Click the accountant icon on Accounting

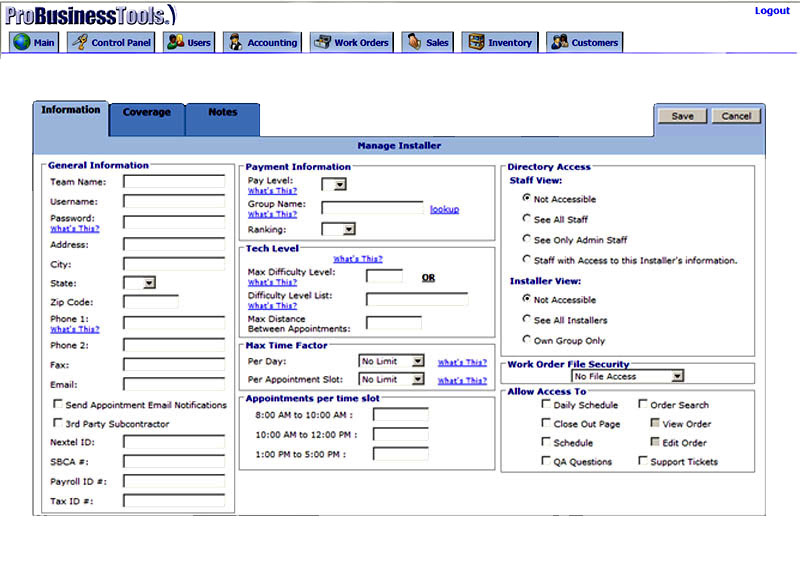[x=235, y=42]
